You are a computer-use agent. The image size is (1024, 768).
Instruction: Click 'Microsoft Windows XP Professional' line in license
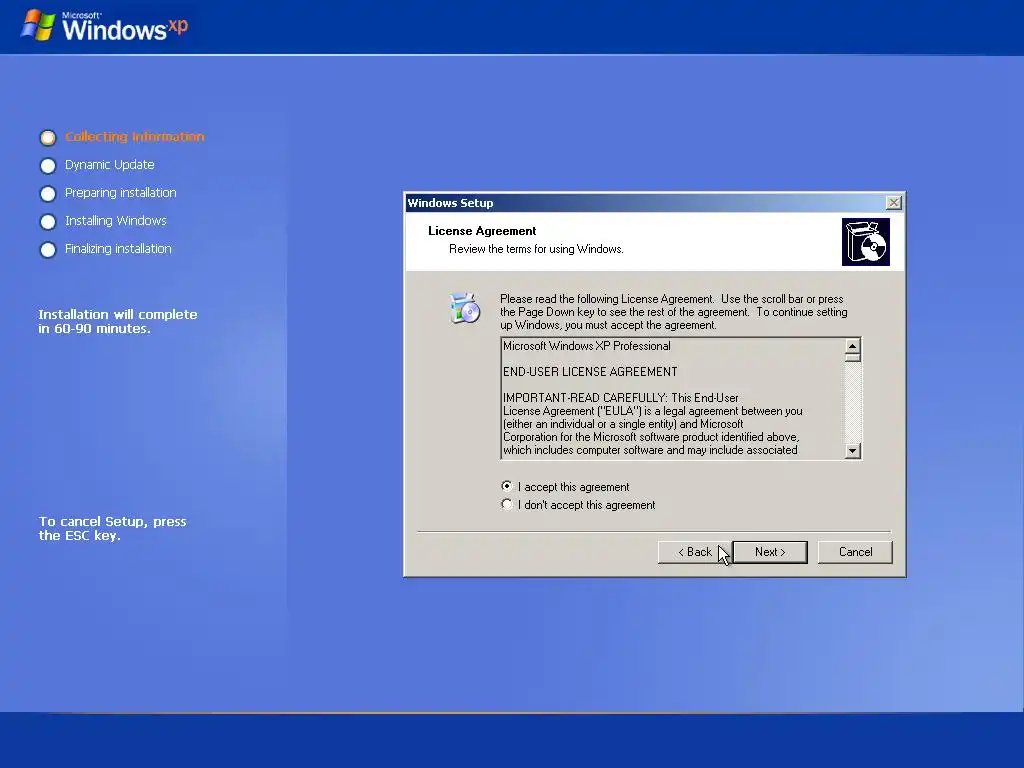(x=586, y=346)
